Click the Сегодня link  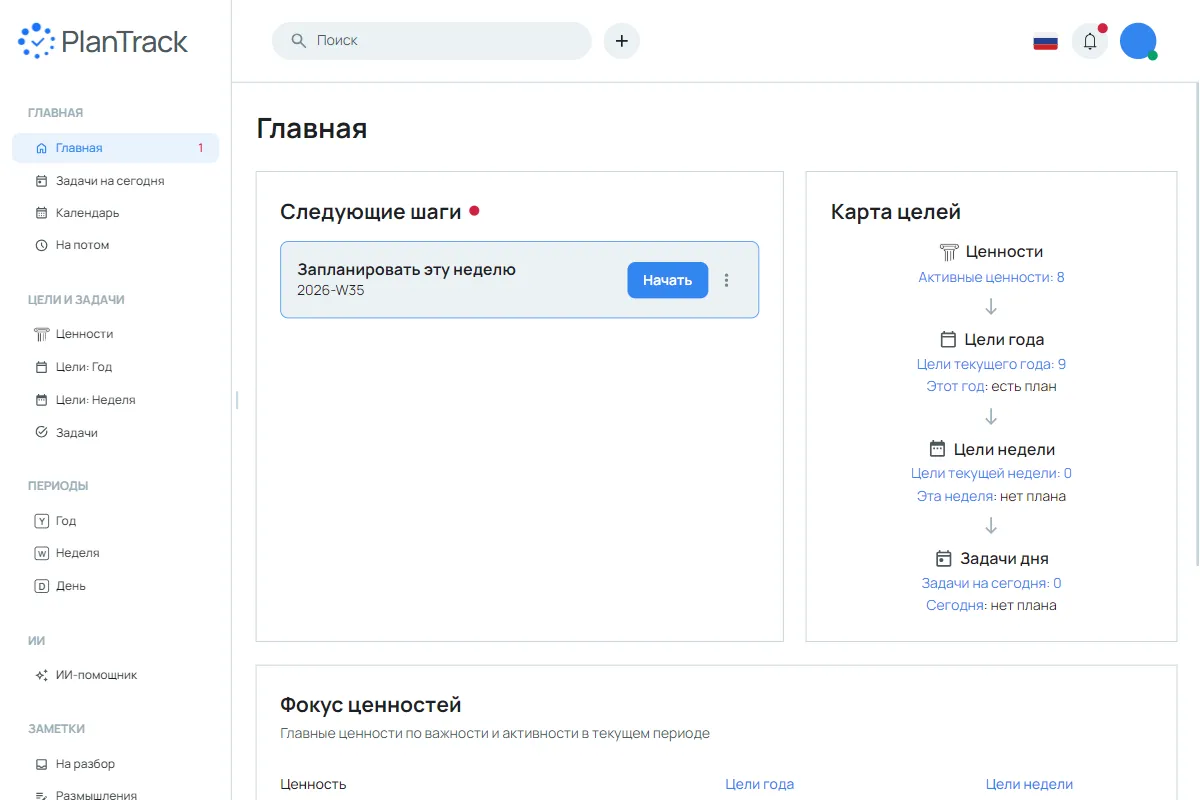coord(956,605)
